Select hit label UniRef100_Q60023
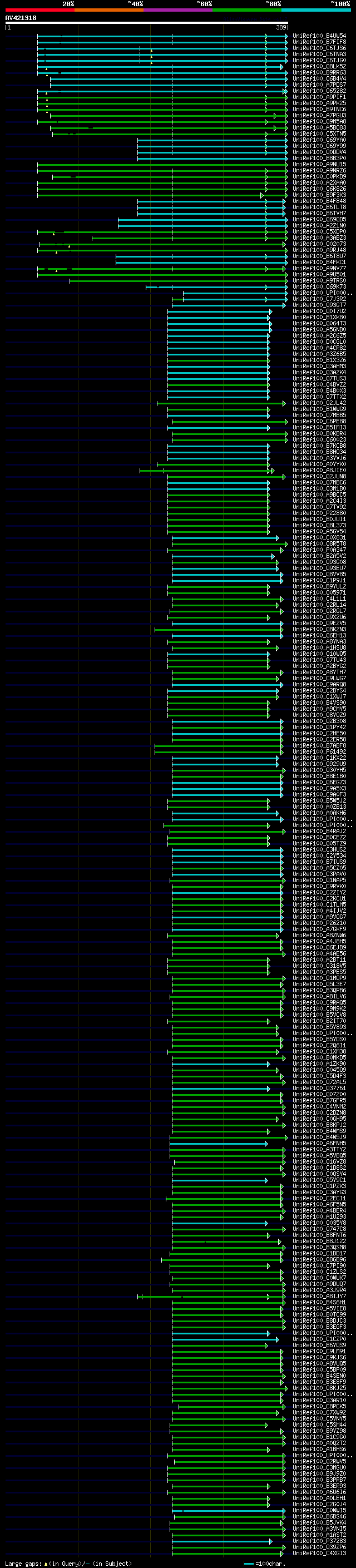This screenshot has height=1568, width=356. point(319,439)
